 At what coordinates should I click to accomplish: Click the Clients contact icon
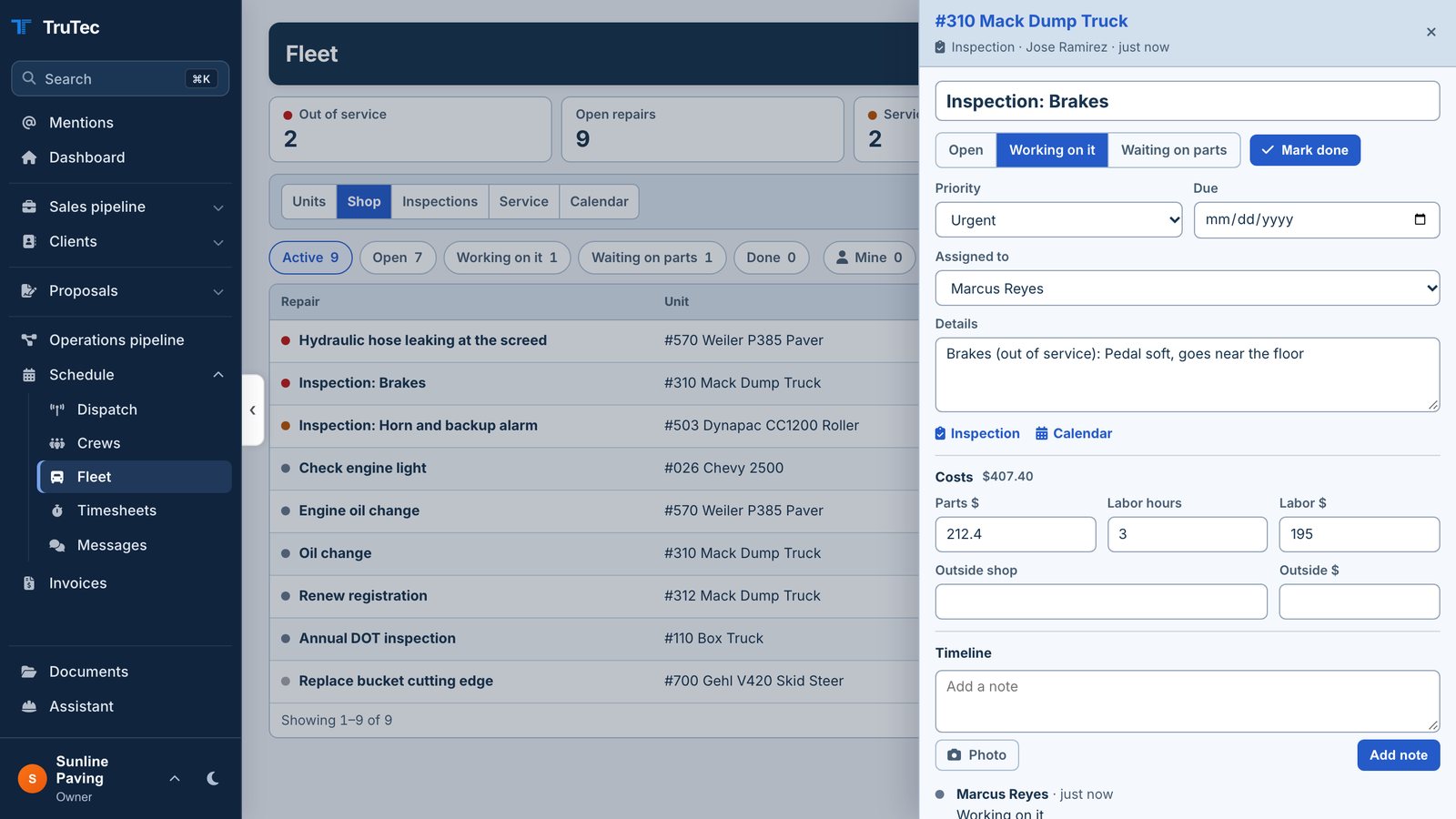(29, 241)
